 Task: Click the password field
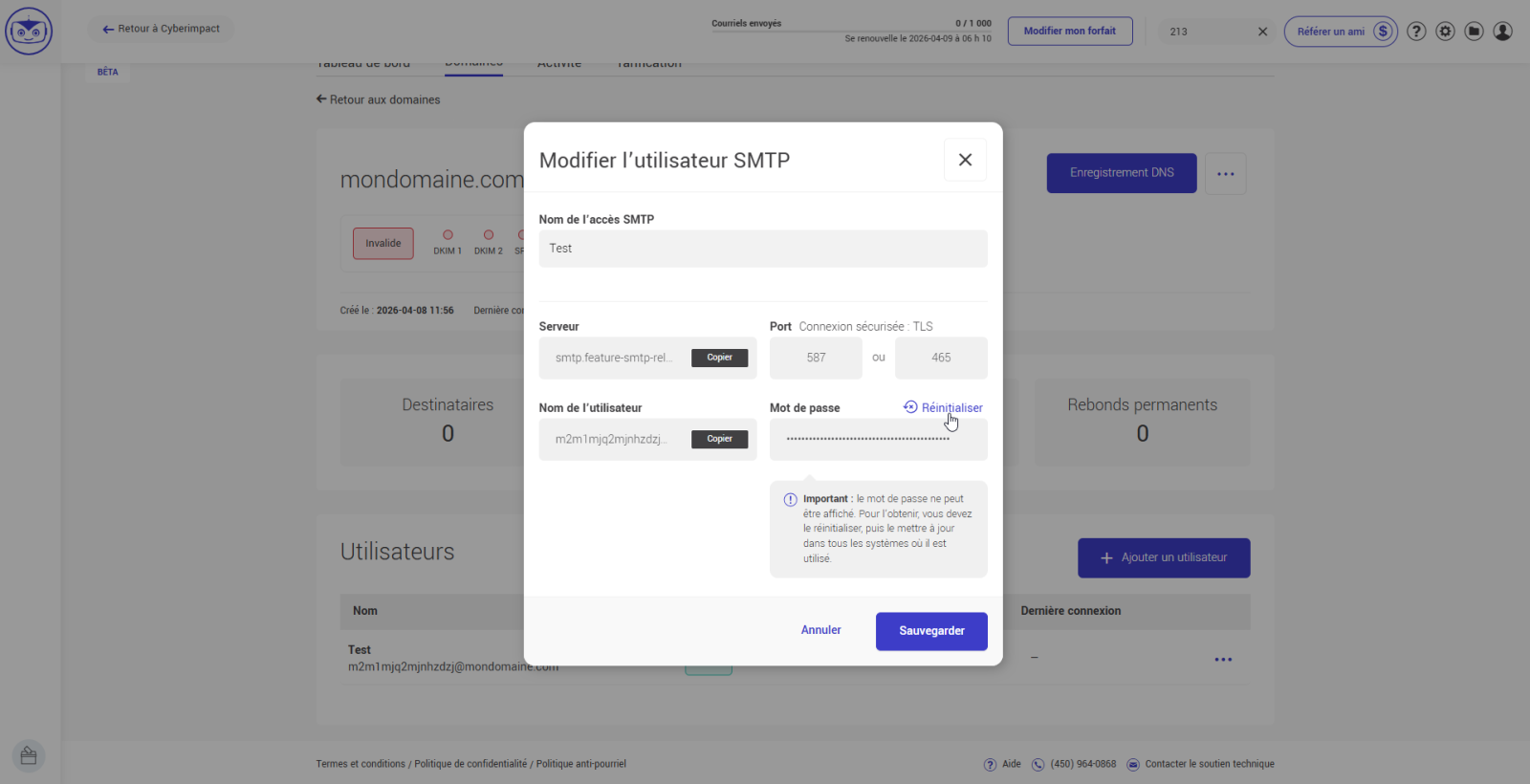[x=877, y=439]
